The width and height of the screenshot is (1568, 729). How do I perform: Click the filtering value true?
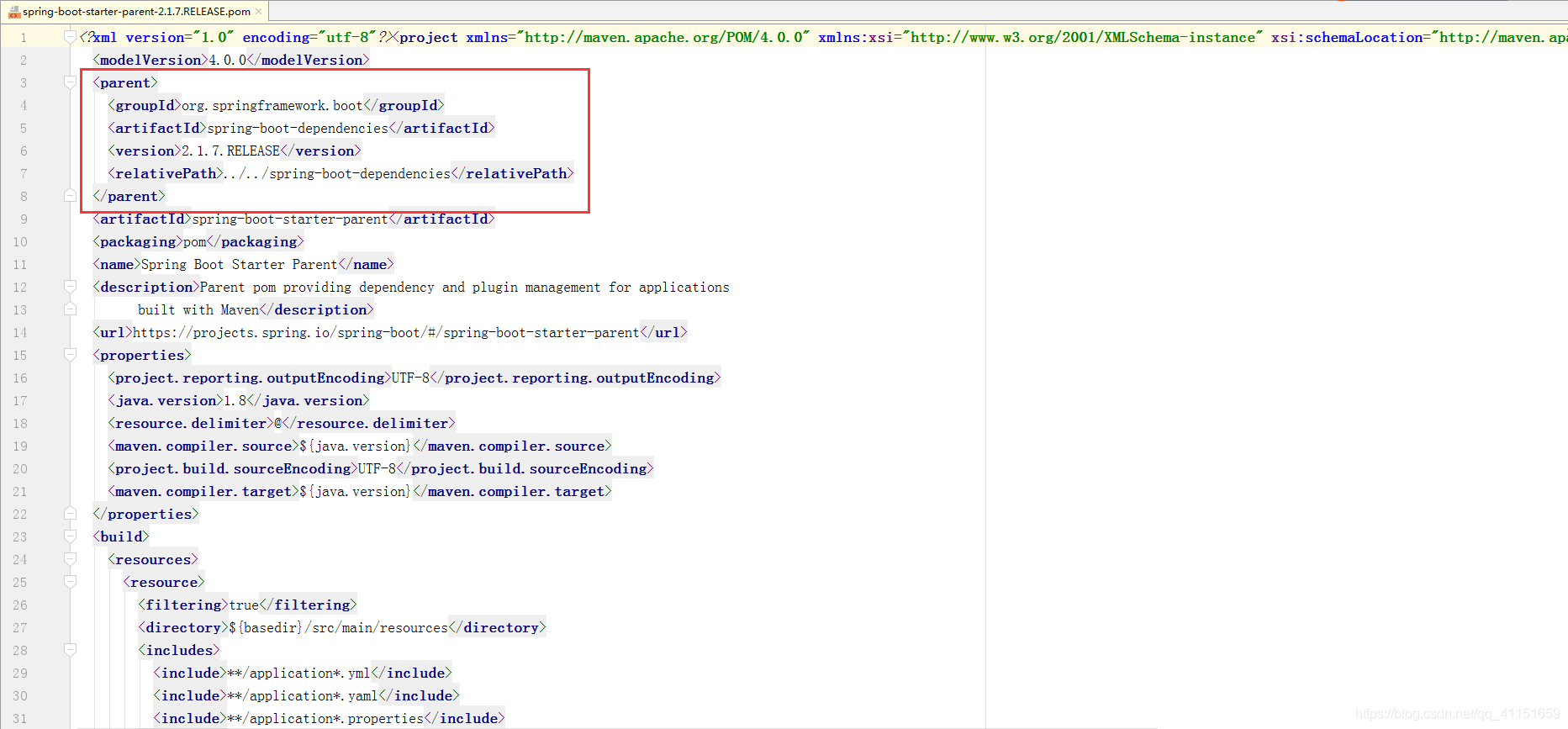[x=244, y=605]
